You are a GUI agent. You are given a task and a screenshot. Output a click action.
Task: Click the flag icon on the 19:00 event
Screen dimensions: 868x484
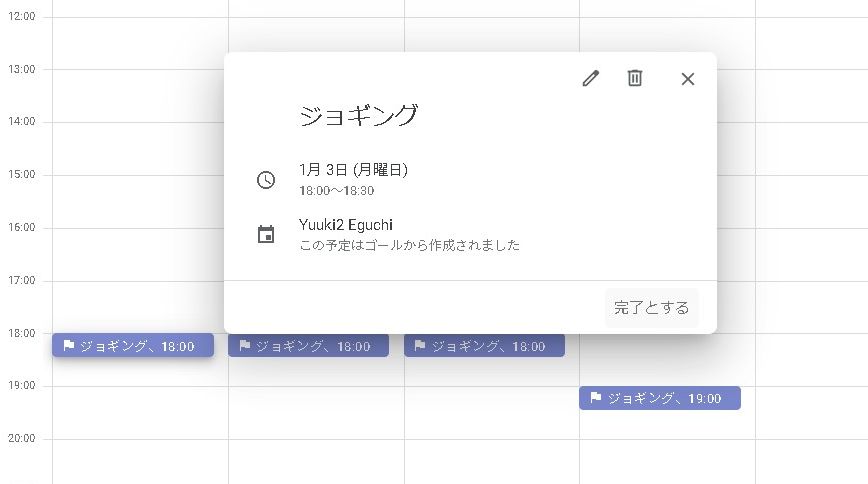coord(596,398)
